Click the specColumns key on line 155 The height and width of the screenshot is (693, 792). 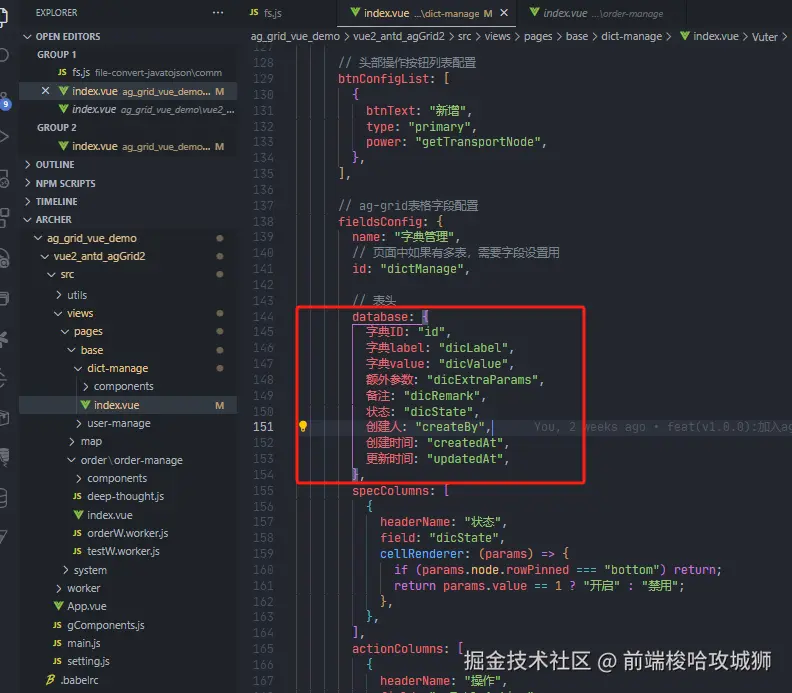click(390, 491)
